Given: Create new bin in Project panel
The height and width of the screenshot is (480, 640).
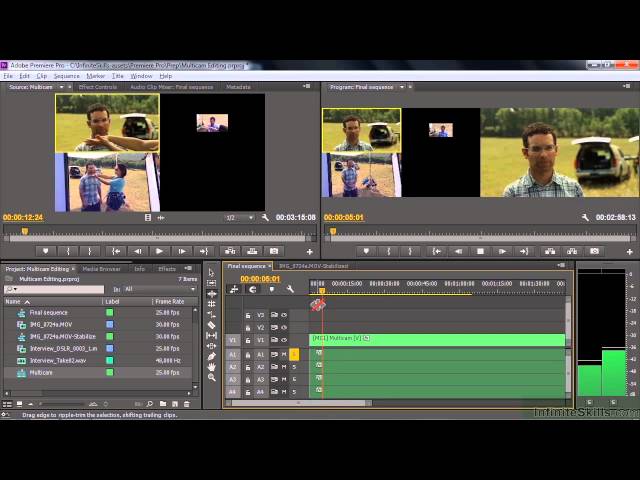Looking at the screenshot, I should click(163, 404).
